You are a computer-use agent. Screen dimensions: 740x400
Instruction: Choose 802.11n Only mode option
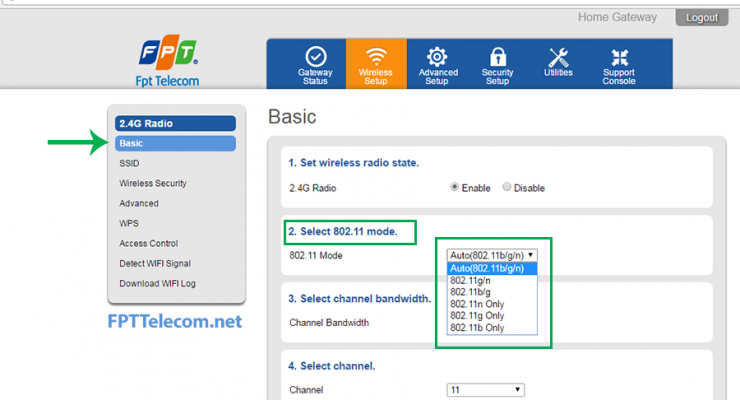click(x=492, y=304)
